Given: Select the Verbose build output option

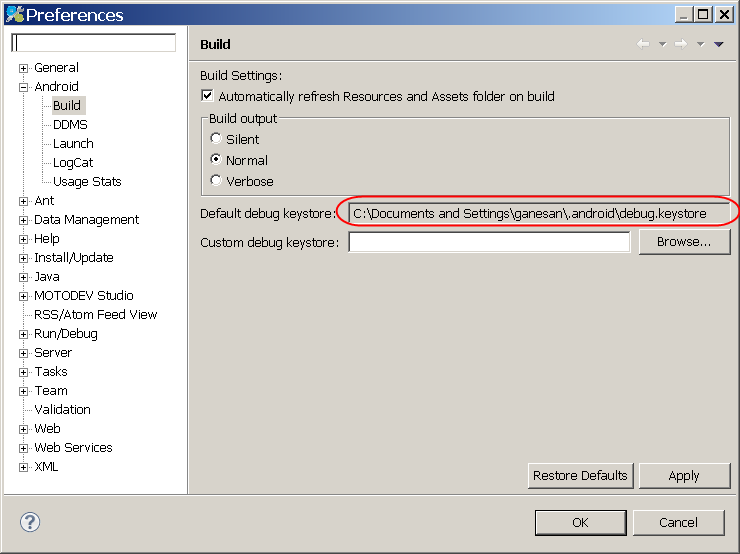Looking at the screenshot, I should [216, 180].
